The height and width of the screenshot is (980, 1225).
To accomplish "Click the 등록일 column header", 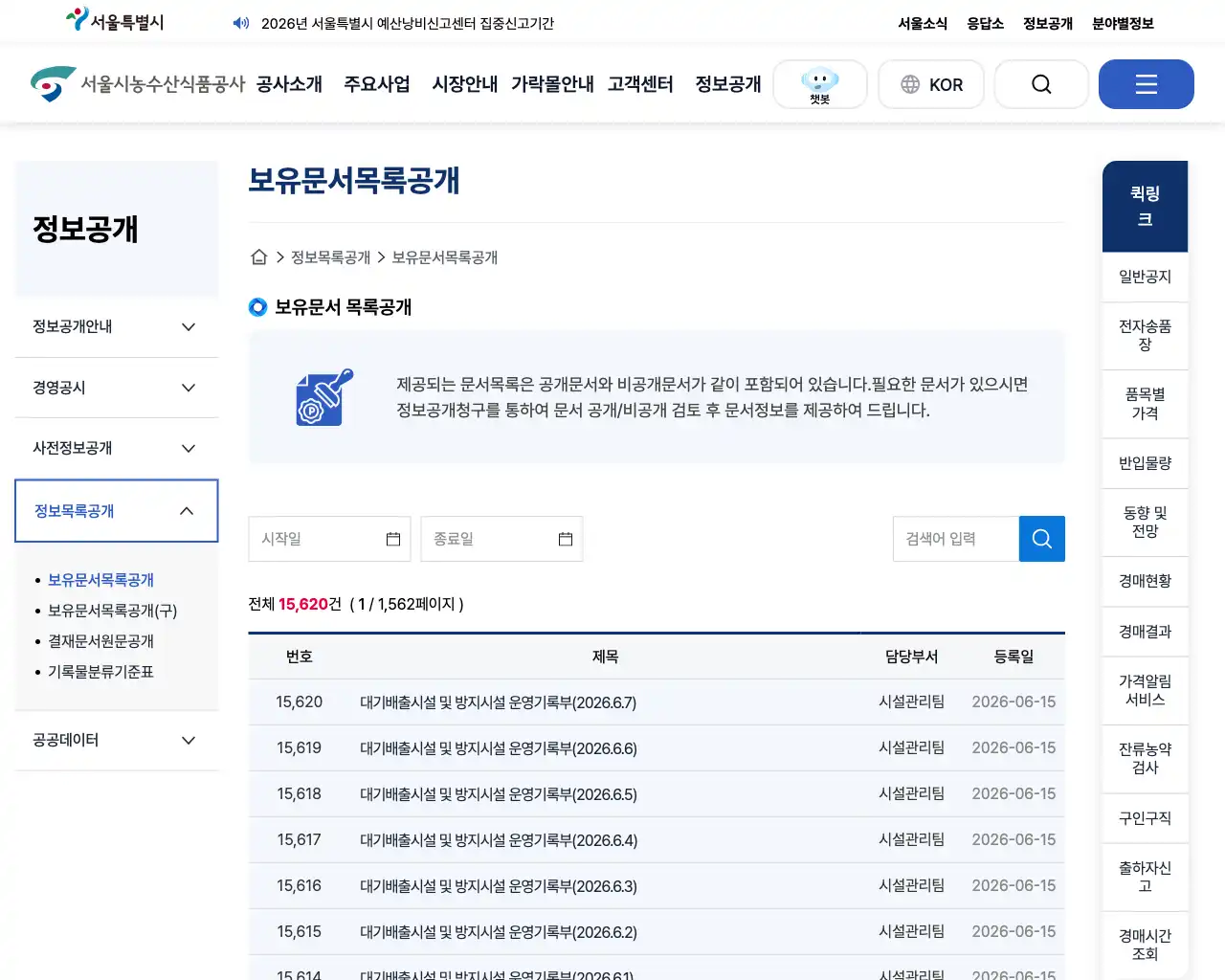I will coord(1013,657).
